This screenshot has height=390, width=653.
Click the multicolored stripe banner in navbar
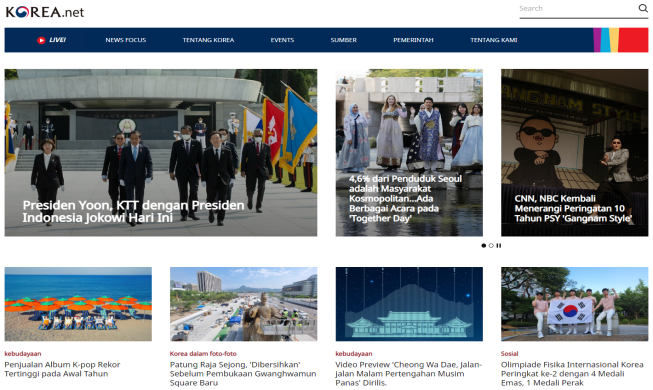tap(621, 40)
